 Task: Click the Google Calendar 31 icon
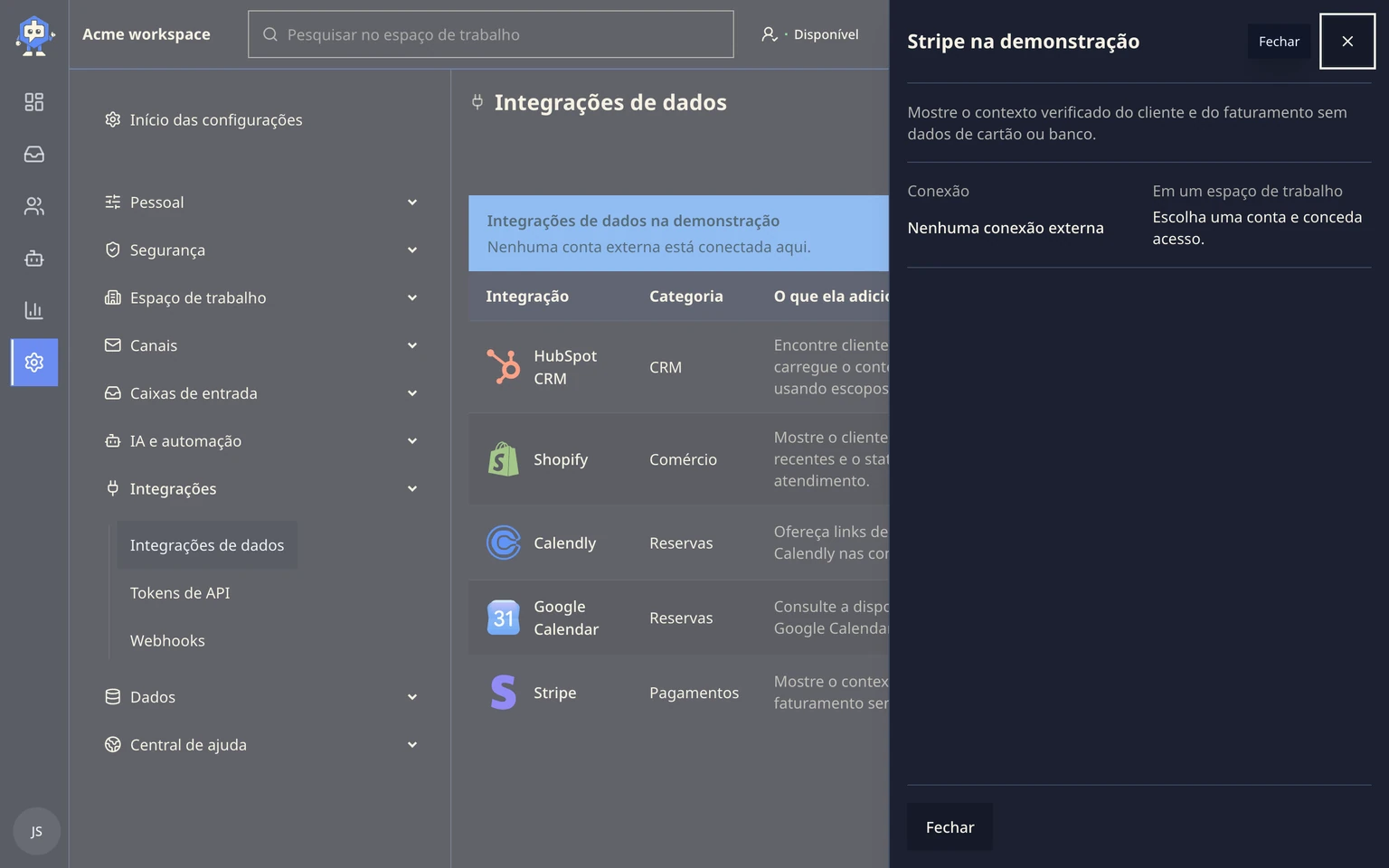pyautogui.click(x=504, y=618)
